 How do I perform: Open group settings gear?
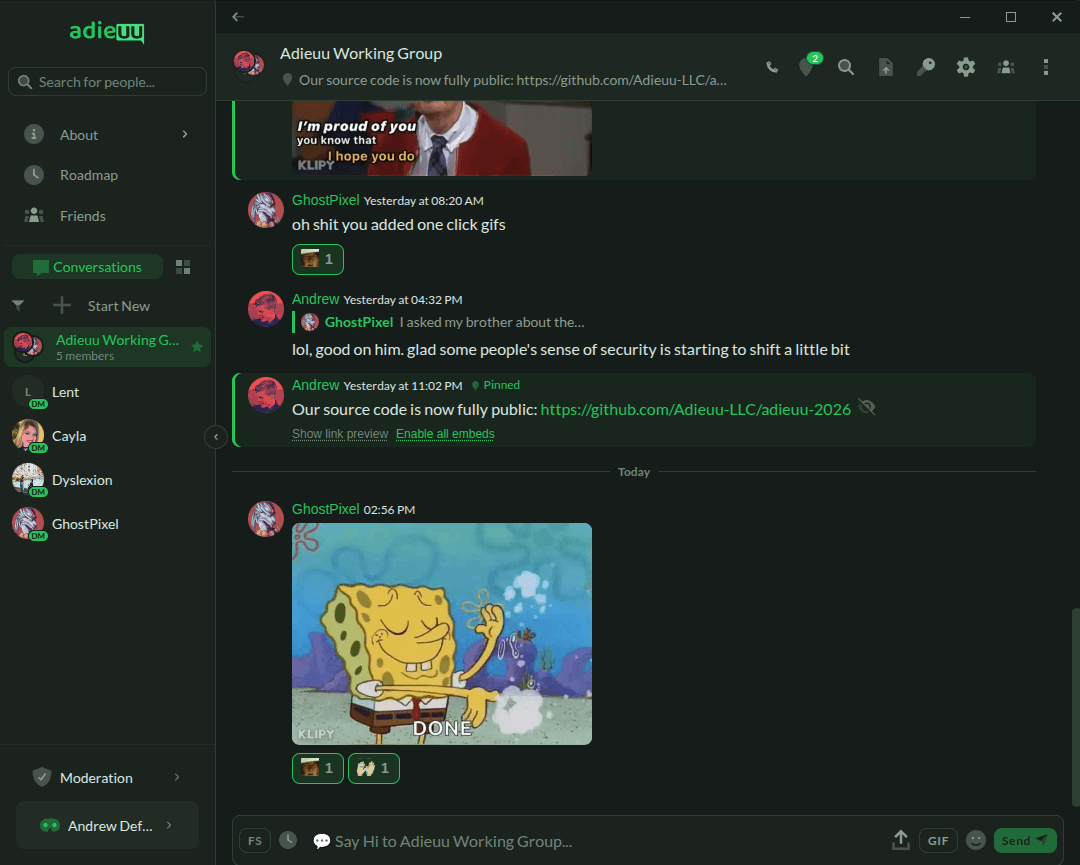(x=966, y=67)
